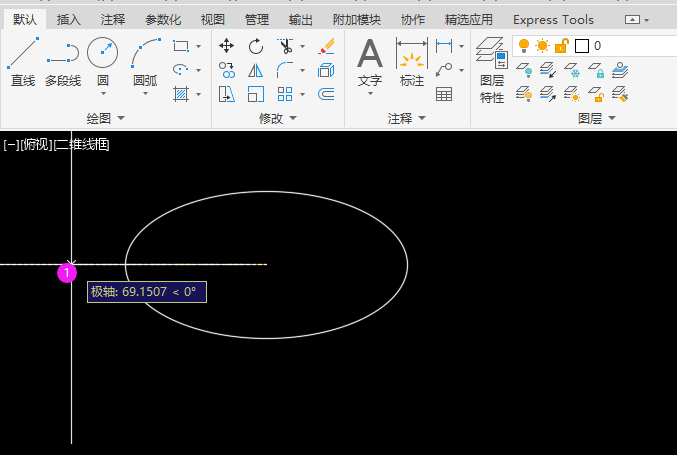Expand the 文字 (Text) dropdown arrow
The height and width of the screenshot is (455, 677).
[370, 94]
